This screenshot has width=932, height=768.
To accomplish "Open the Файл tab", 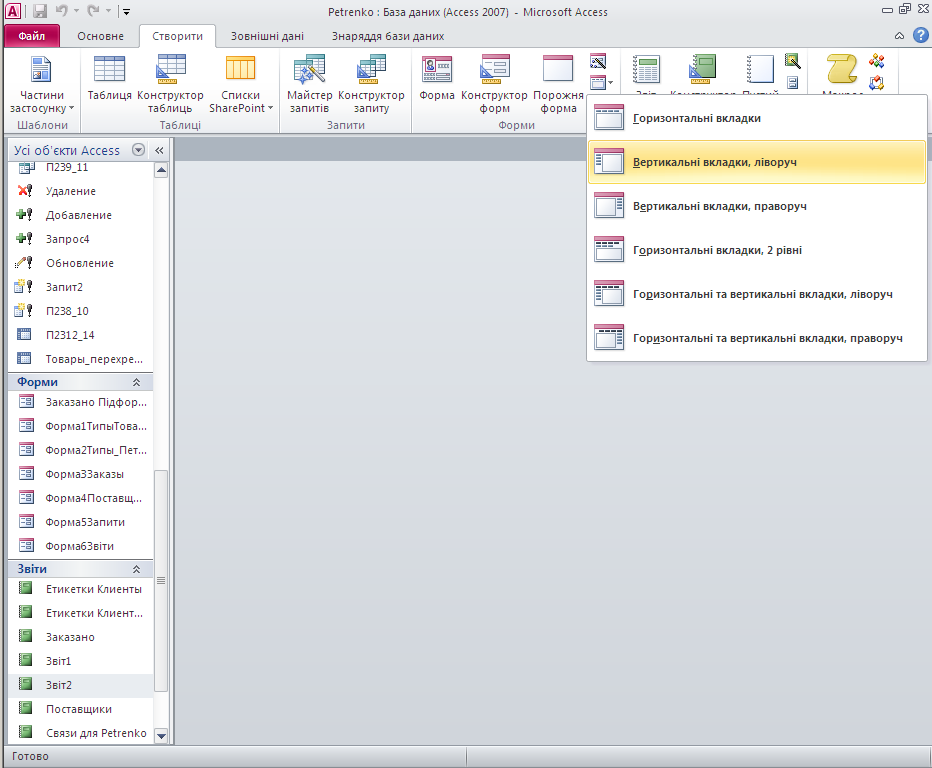I will [32, 36].
